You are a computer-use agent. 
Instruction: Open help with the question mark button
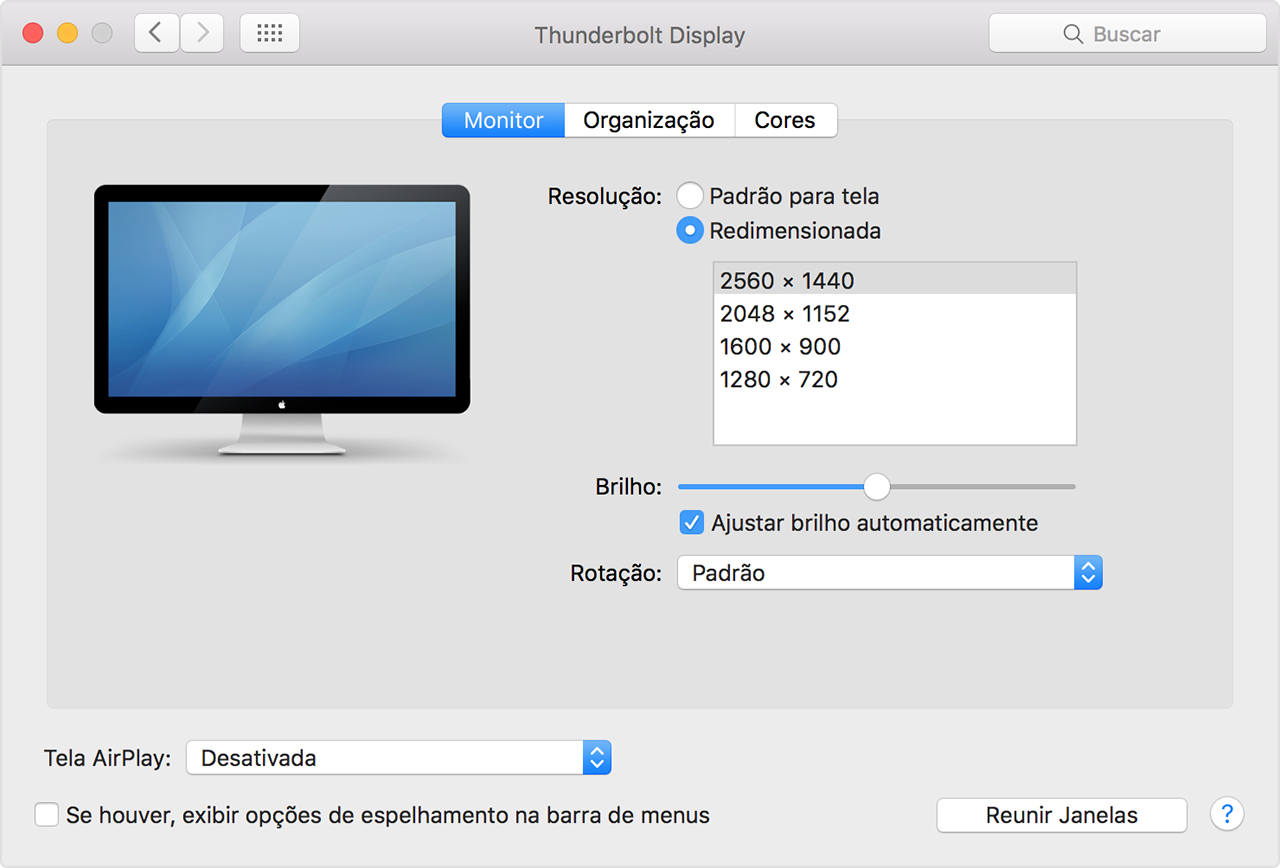pyautogui.click(x=1227, y=814)
